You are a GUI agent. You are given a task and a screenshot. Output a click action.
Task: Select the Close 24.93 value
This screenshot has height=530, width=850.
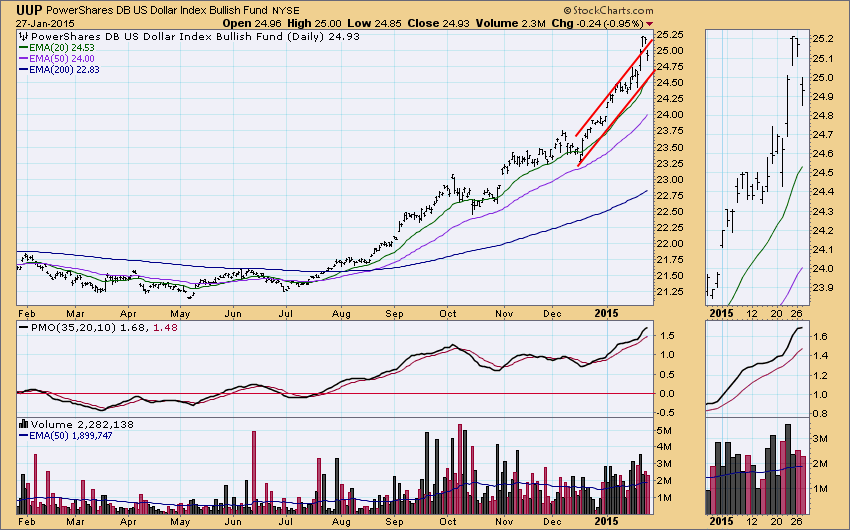tap(439, 23)
